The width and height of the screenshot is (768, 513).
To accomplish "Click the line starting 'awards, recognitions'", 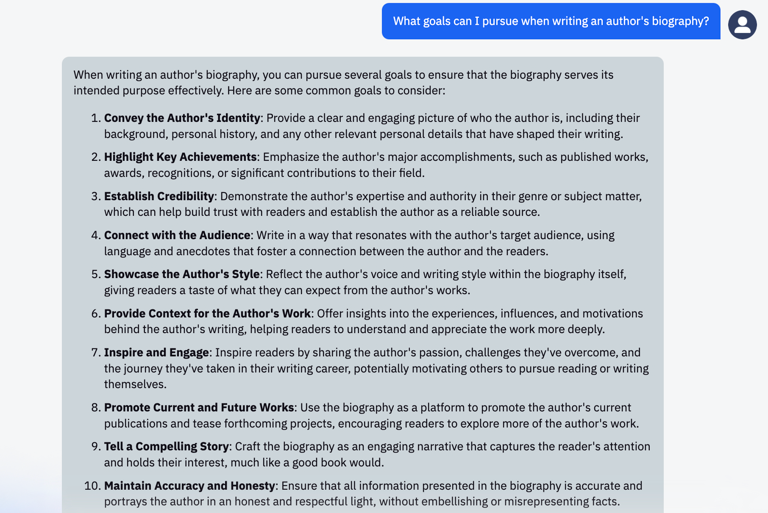I will tap(264, 173).
